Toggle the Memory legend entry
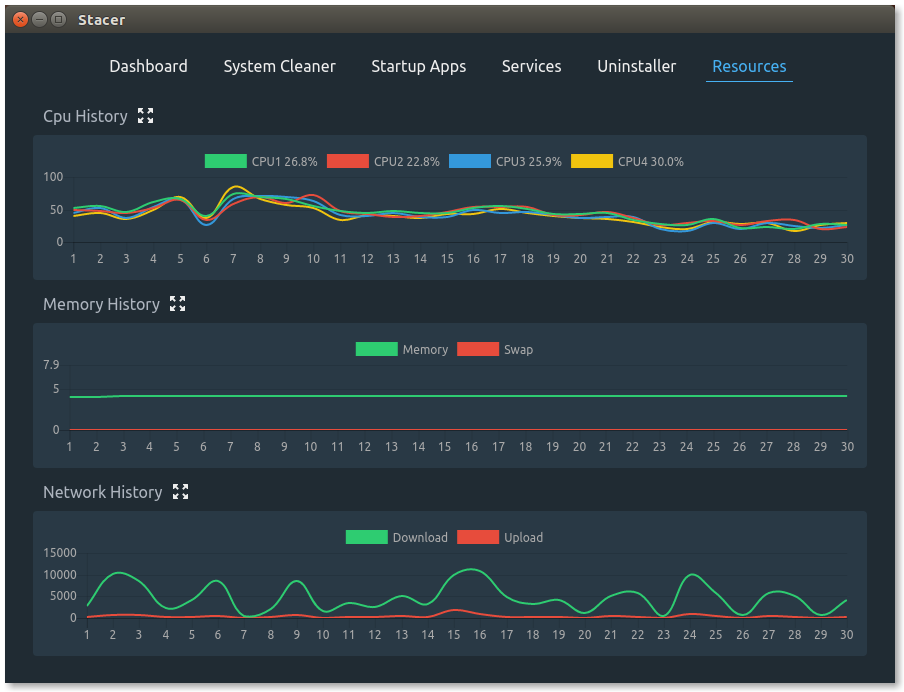Viewport: 904px width, 692px height. tap(376, 349)
